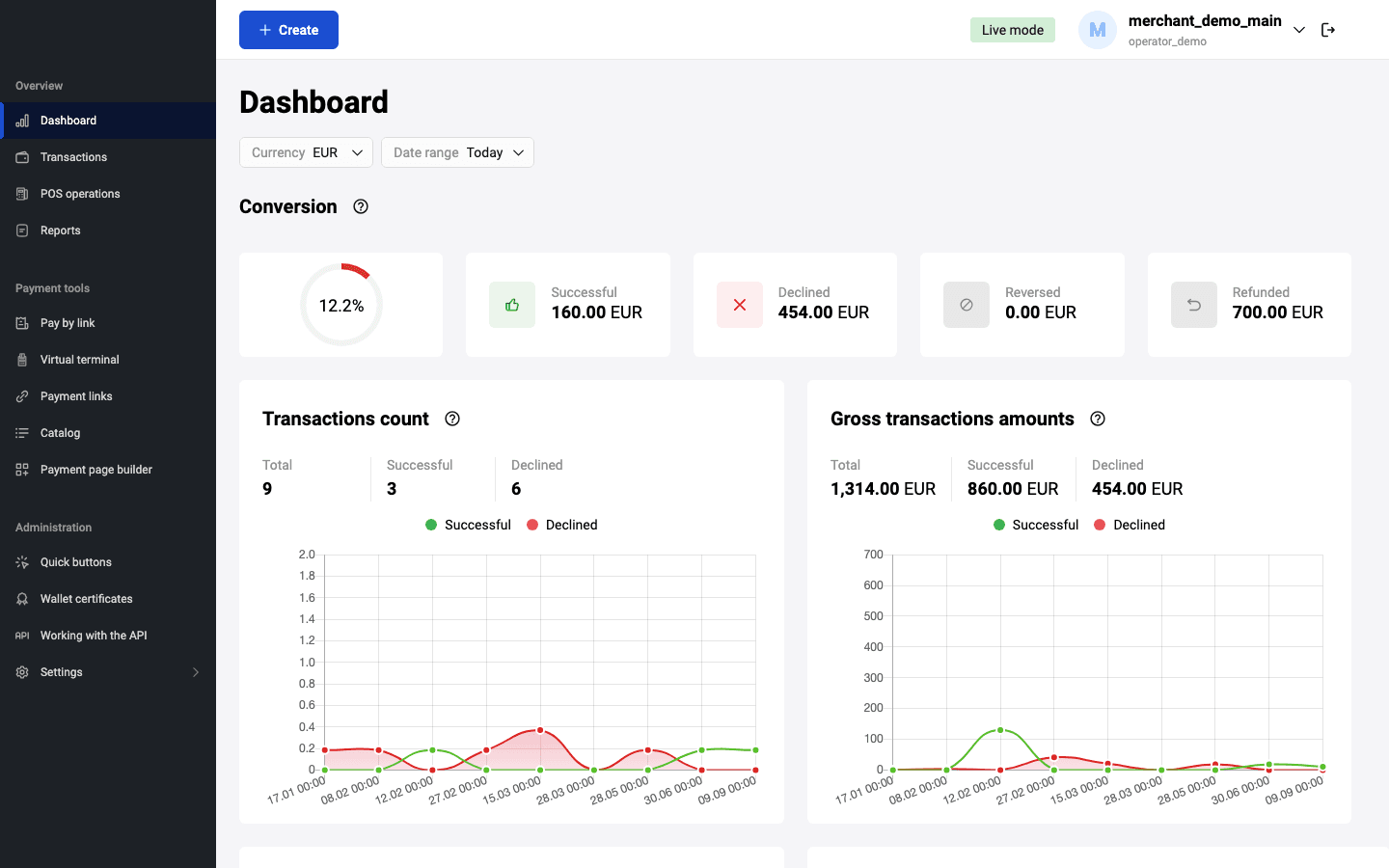Open help icon next to Conversion heading

click(x=361, y=206)
